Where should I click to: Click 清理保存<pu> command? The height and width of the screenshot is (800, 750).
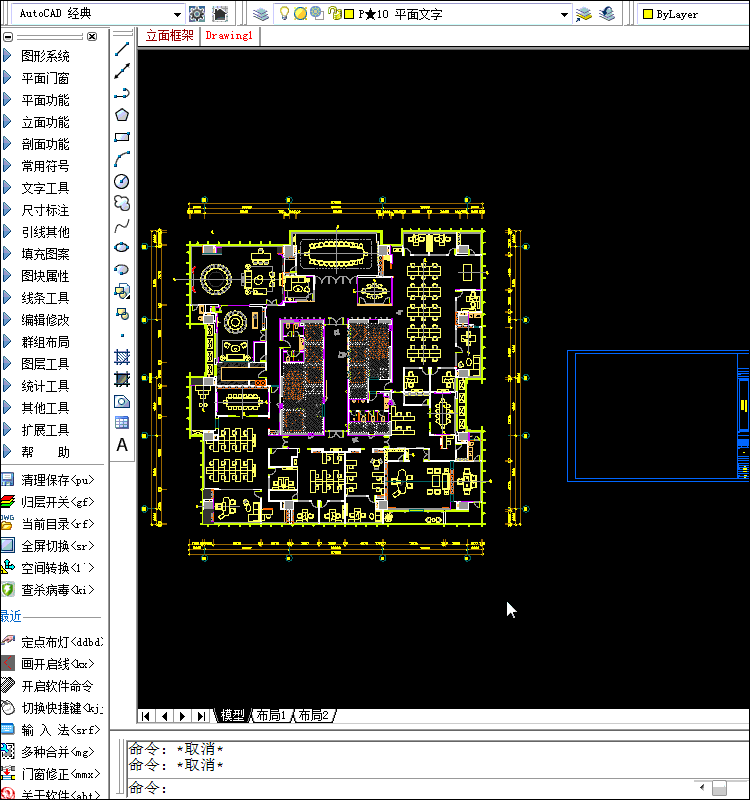(x=56, y=480)
